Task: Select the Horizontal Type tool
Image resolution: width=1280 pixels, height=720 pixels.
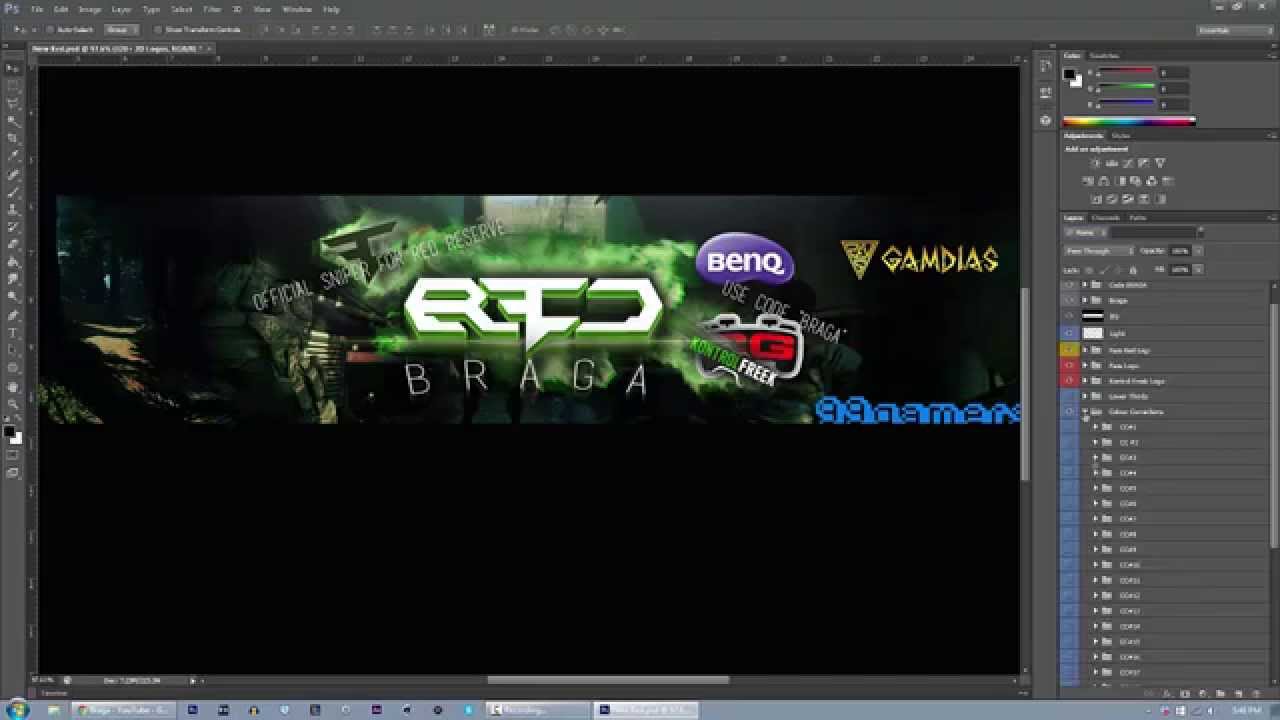Action: pyautogui.click(x=13, y=333)
